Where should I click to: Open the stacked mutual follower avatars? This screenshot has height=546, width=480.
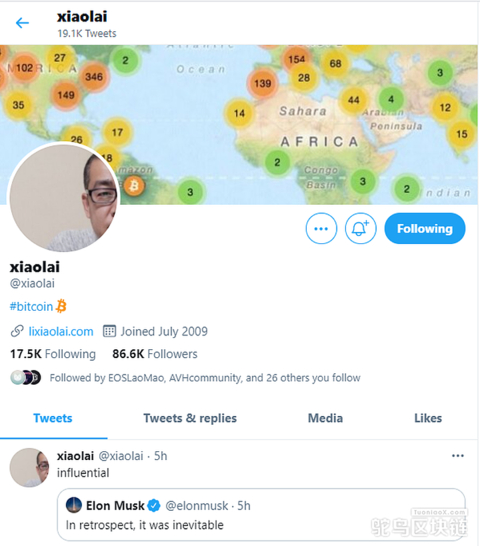click(x=26, y=377)
